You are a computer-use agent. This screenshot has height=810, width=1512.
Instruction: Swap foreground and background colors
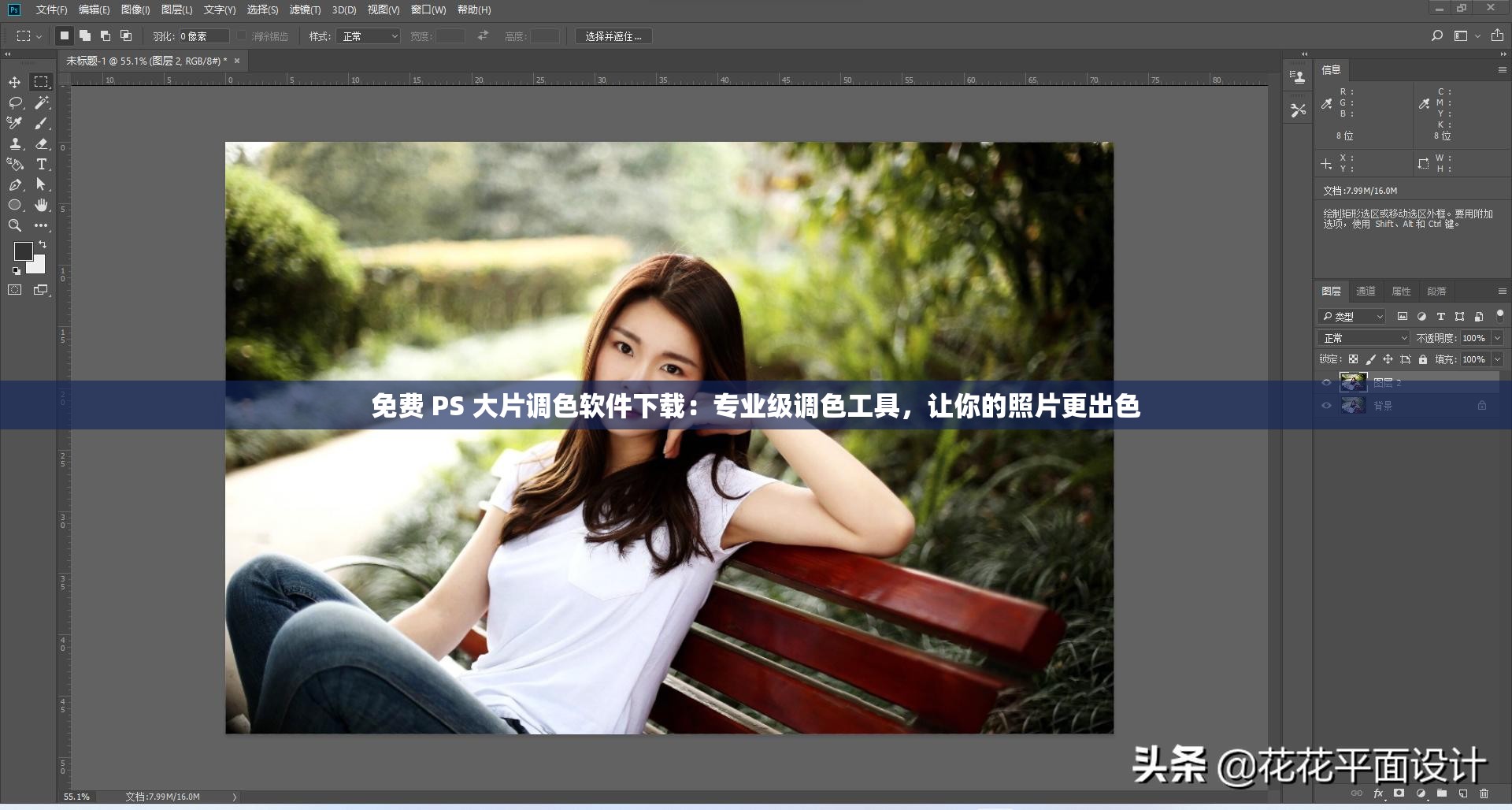(43, 245)
